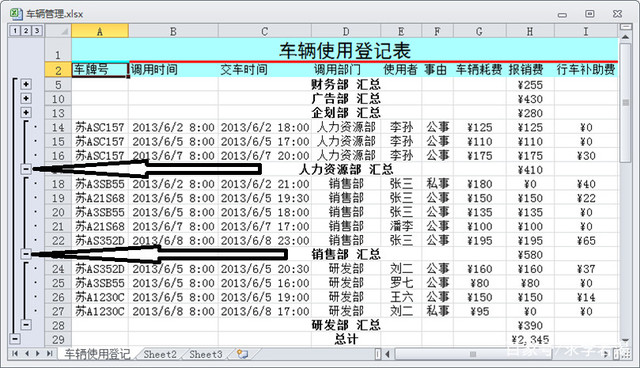Go to last sheet navigation arrow
The width and height of the screenshot is (640, 368).
pos(49,354)
